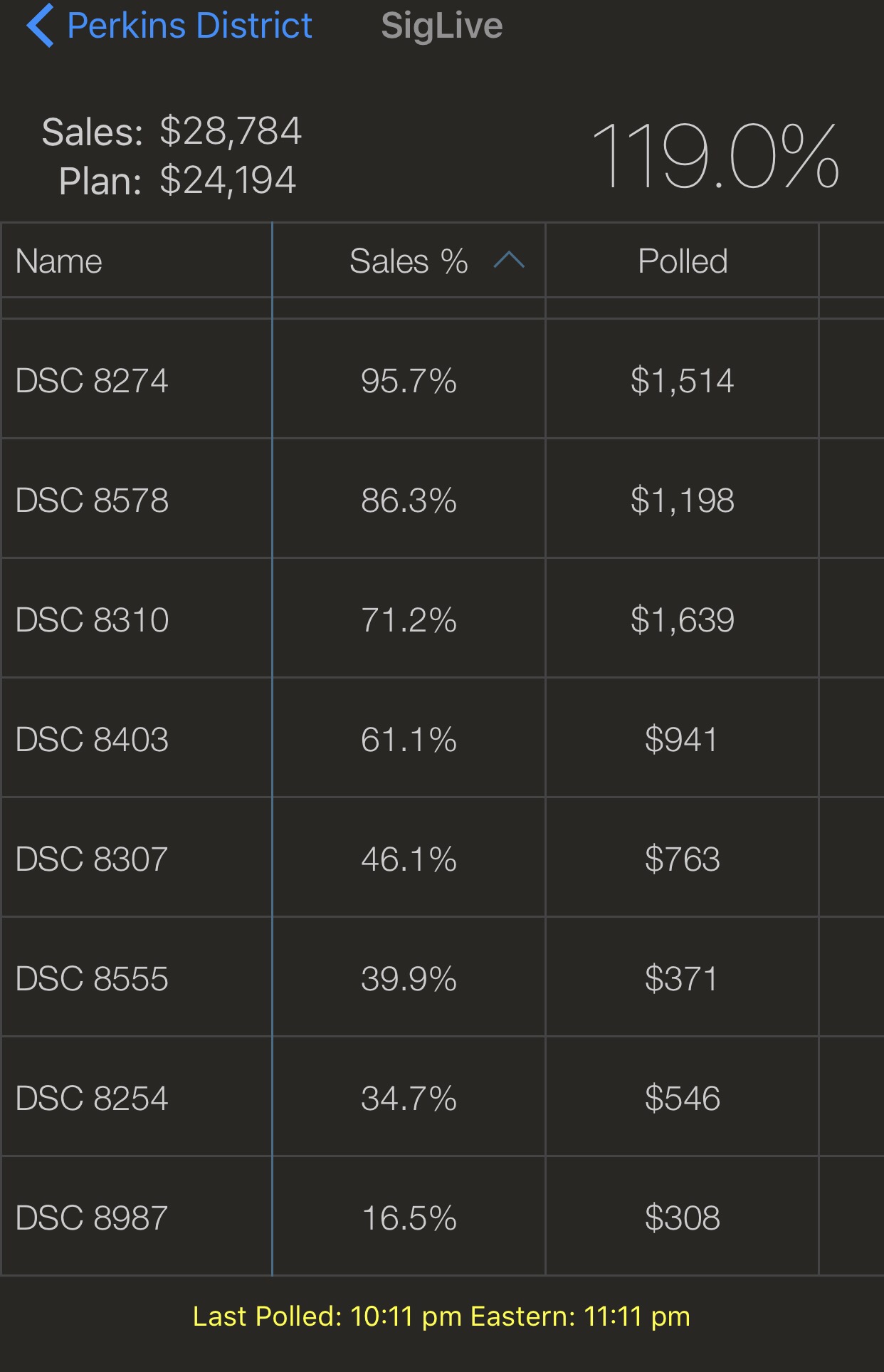Viewport: 884px width, 1372px height.
Task: Sort by Name column header
Action: tap(59, 261)
